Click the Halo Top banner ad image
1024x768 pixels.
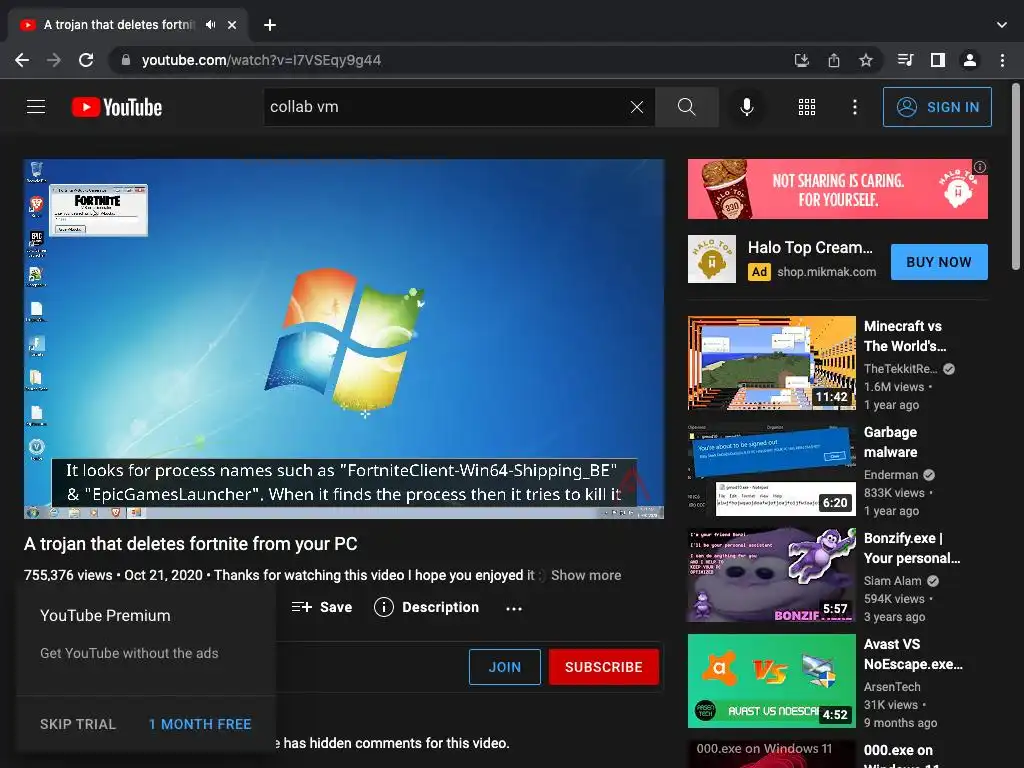[x=837, y=189]
